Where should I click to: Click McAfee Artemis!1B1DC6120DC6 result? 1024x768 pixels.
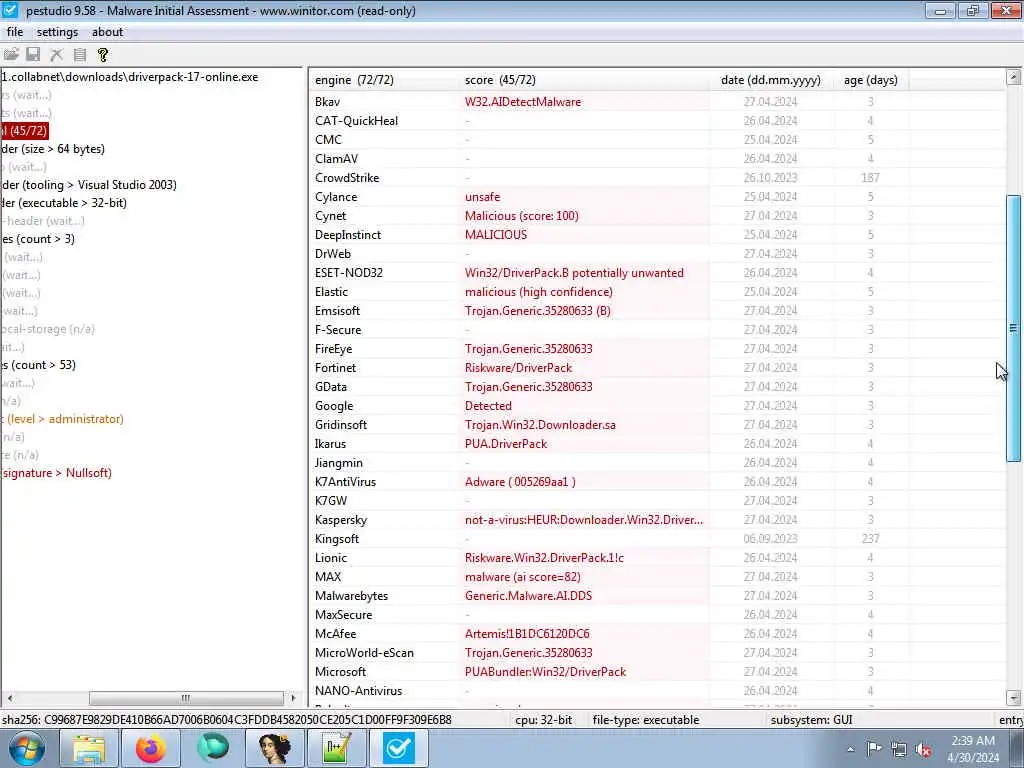pos(527,633)
